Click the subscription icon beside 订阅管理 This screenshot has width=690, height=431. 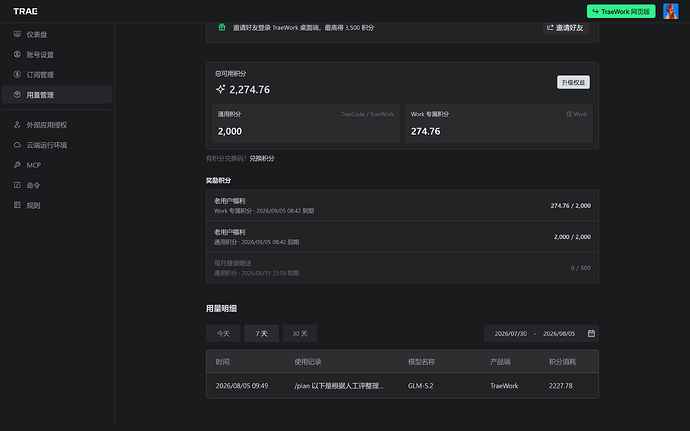17,74
